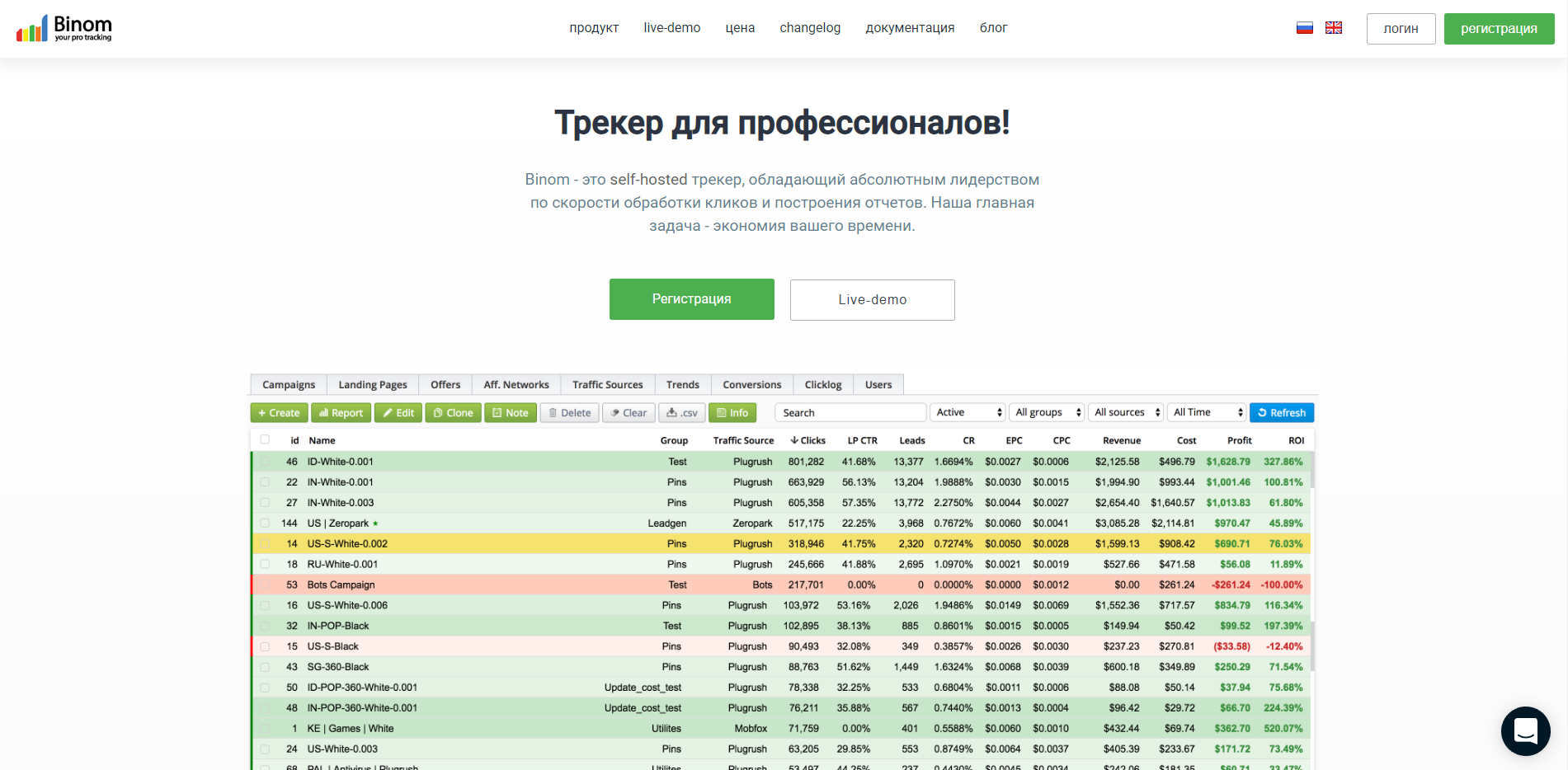The image size is (1568, 770).
Task: Click the Binom logo
Action: pyautogui.click(x=64, y=28)
